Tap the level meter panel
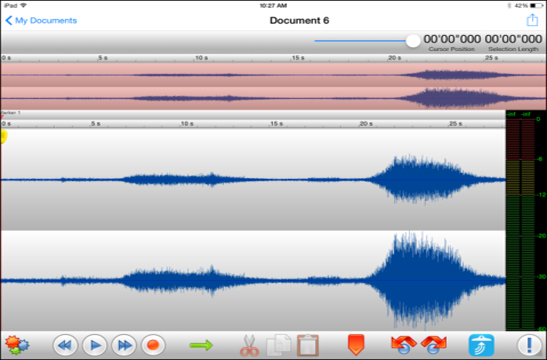 pos(526,220)
